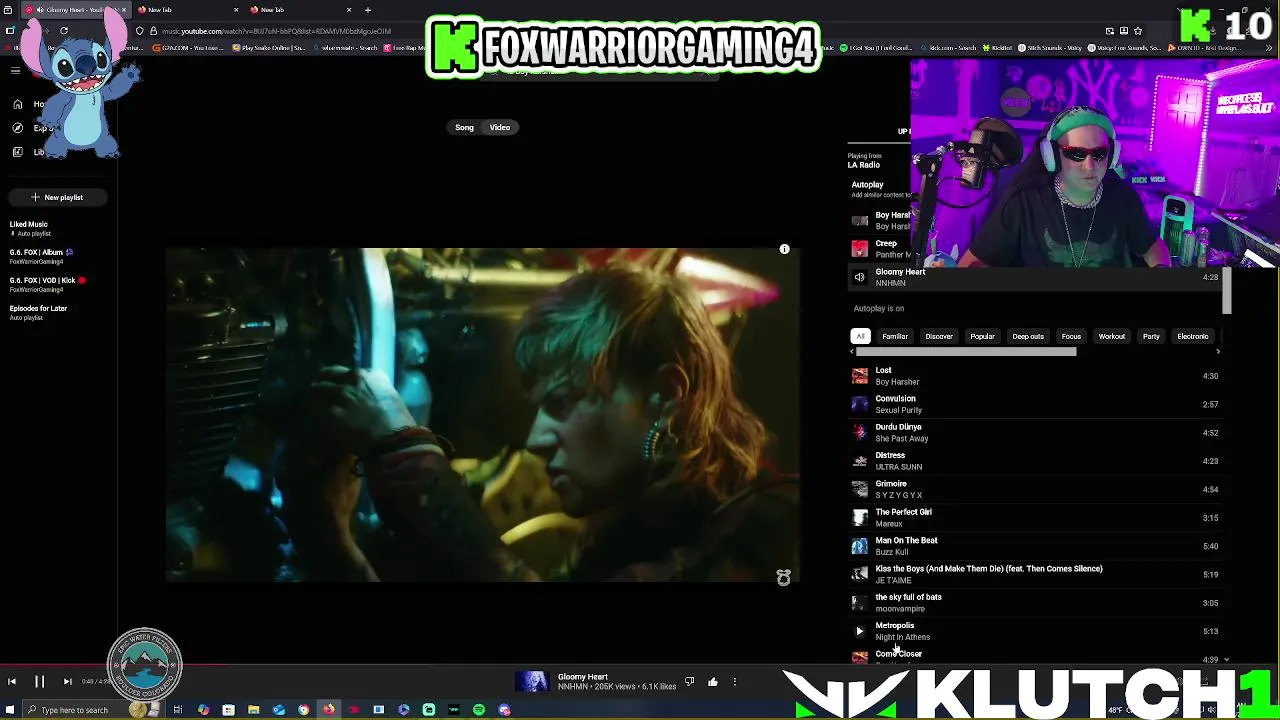Click the icon at video bottom-right corner
1280x720 pixels.
[784, 578]
